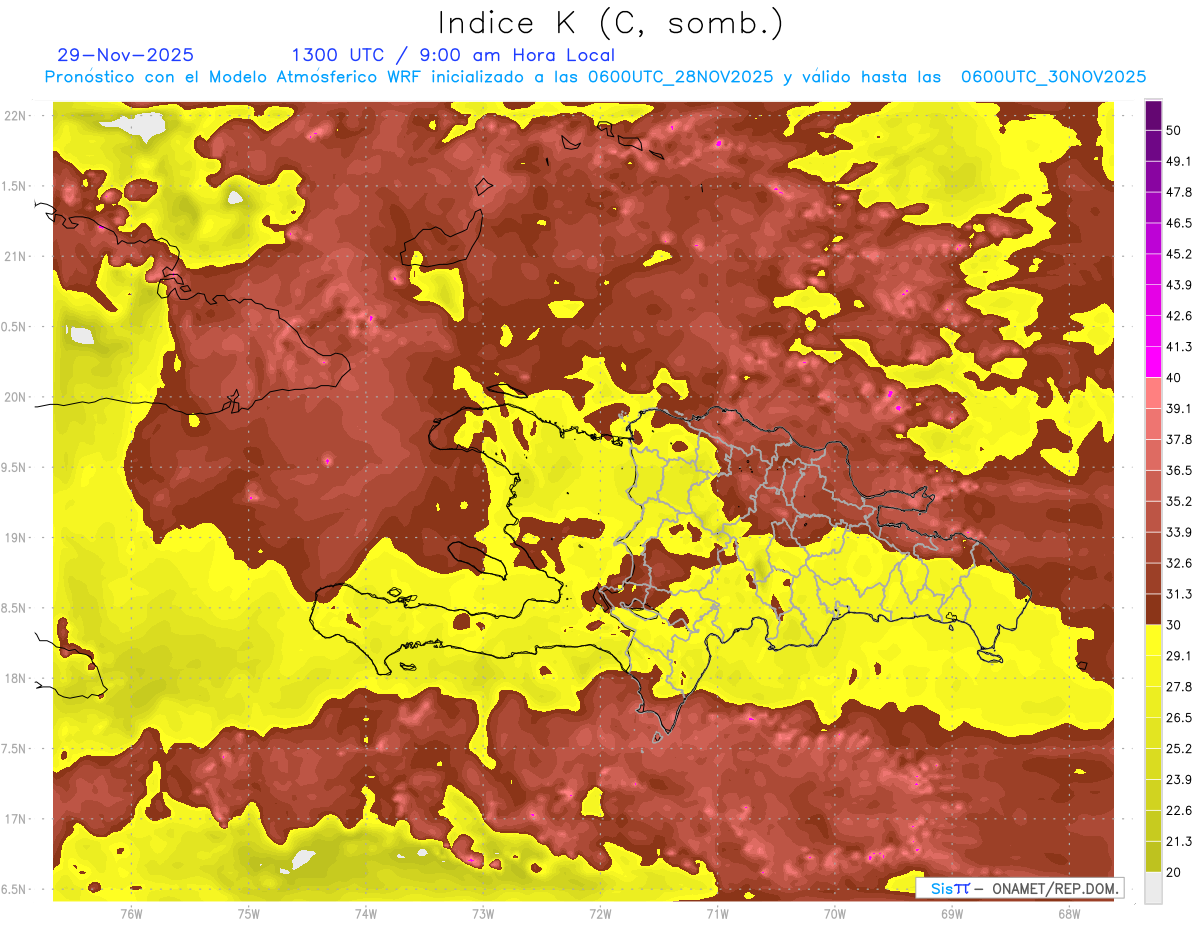This screenshot has width=1200, height=927.
Task: Click the legend value '43.9'
Action: (1179, 285)
